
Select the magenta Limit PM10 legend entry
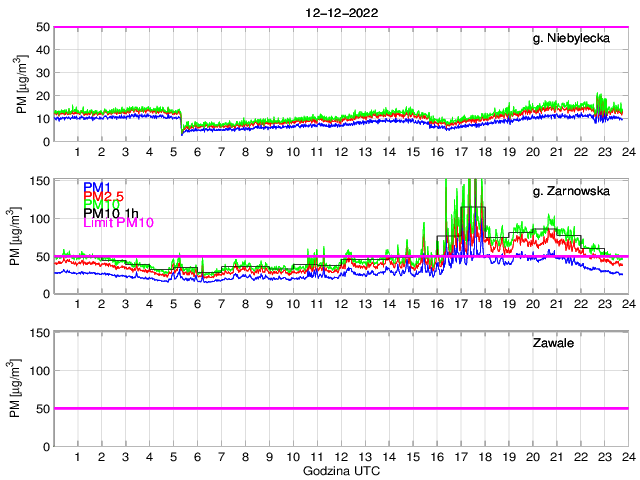tap(118, 222)
